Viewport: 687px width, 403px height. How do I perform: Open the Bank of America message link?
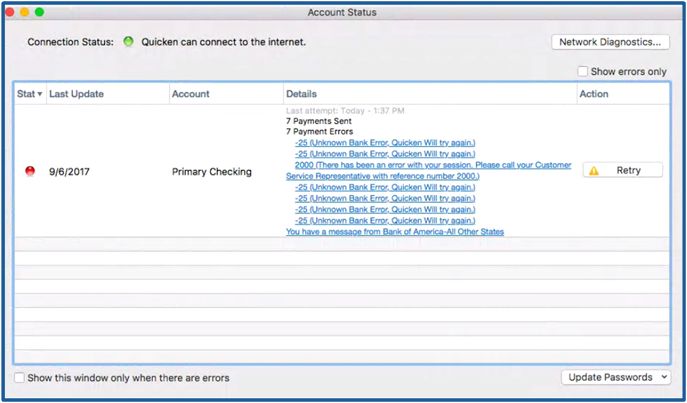click(395, 231)
